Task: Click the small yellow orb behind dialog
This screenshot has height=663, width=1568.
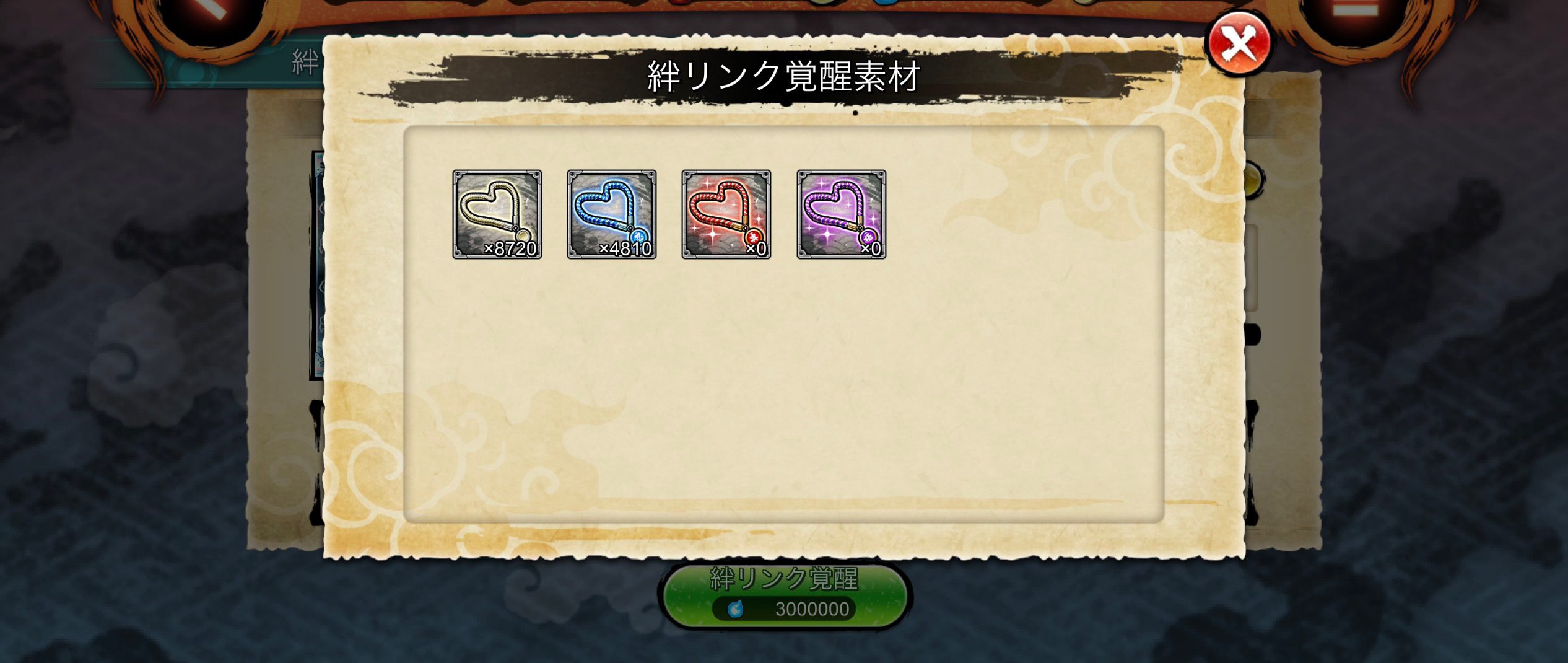Action: pos(1255,180)
